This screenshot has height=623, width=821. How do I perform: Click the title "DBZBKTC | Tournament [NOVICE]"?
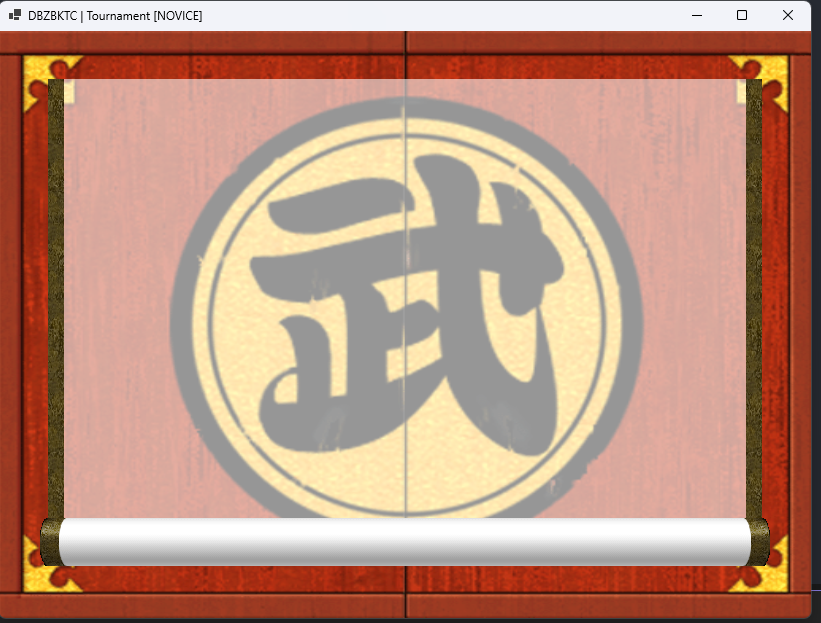115,16
